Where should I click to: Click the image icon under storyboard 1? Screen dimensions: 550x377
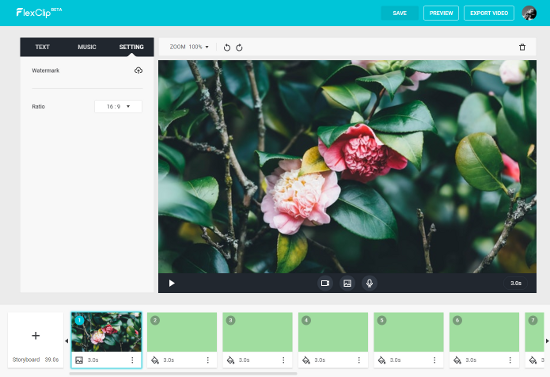click(79, 360)
